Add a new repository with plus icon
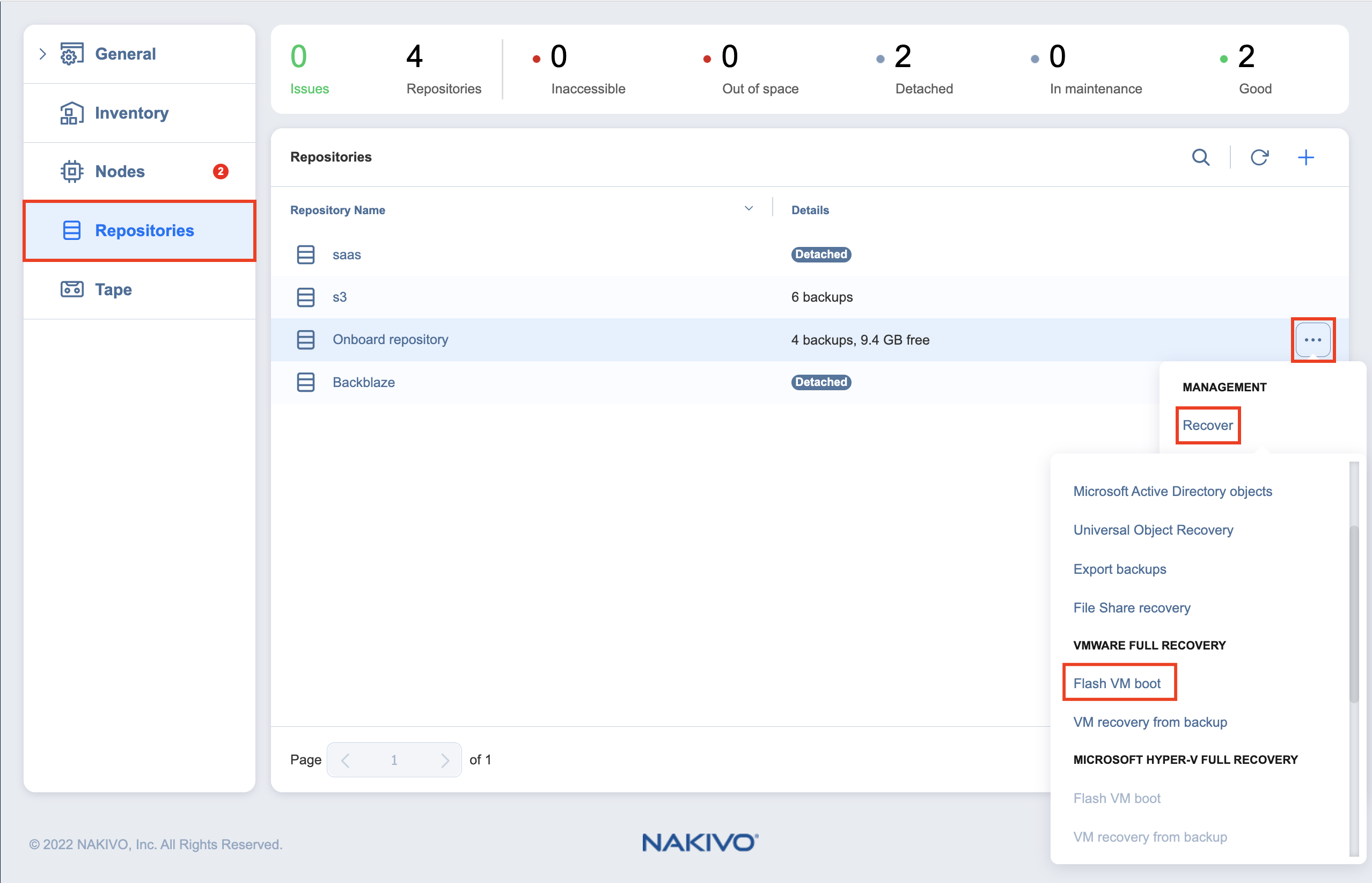Image resolution: width=1372 pixels, height=883 pixels. [1305, 157]
